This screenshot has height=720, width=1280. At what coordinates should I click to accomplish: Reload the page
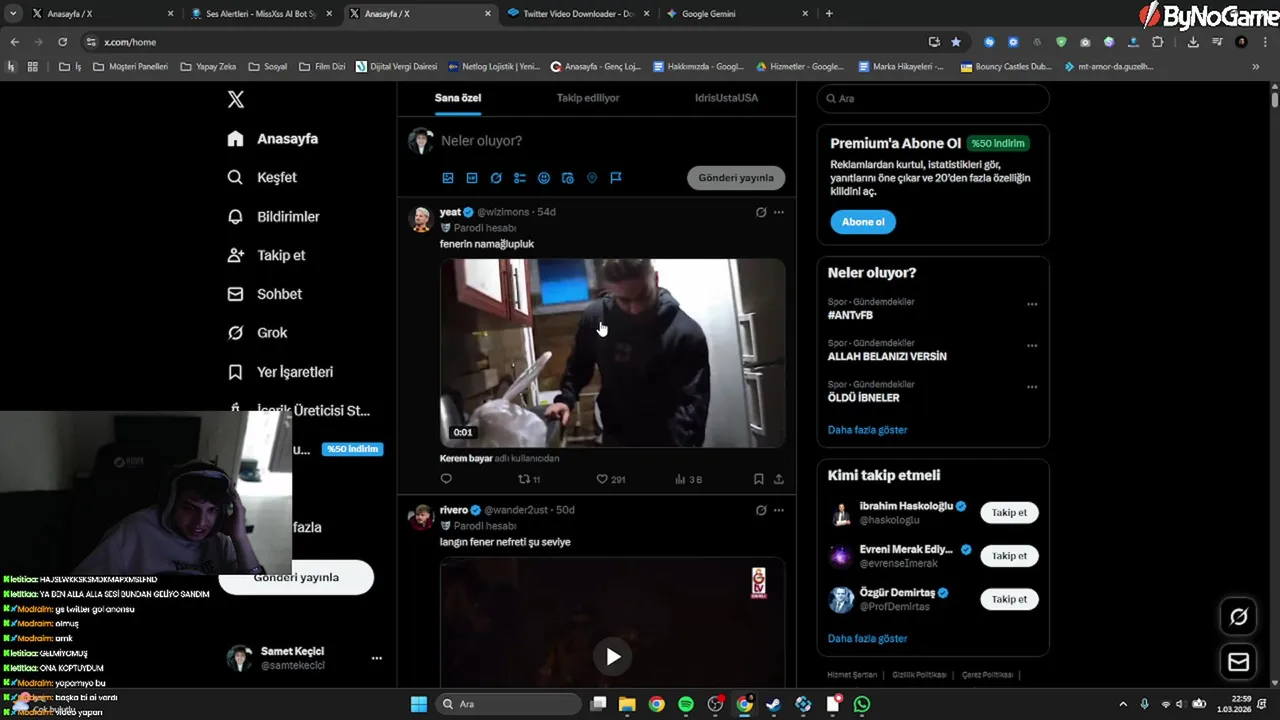pos(62,42)
